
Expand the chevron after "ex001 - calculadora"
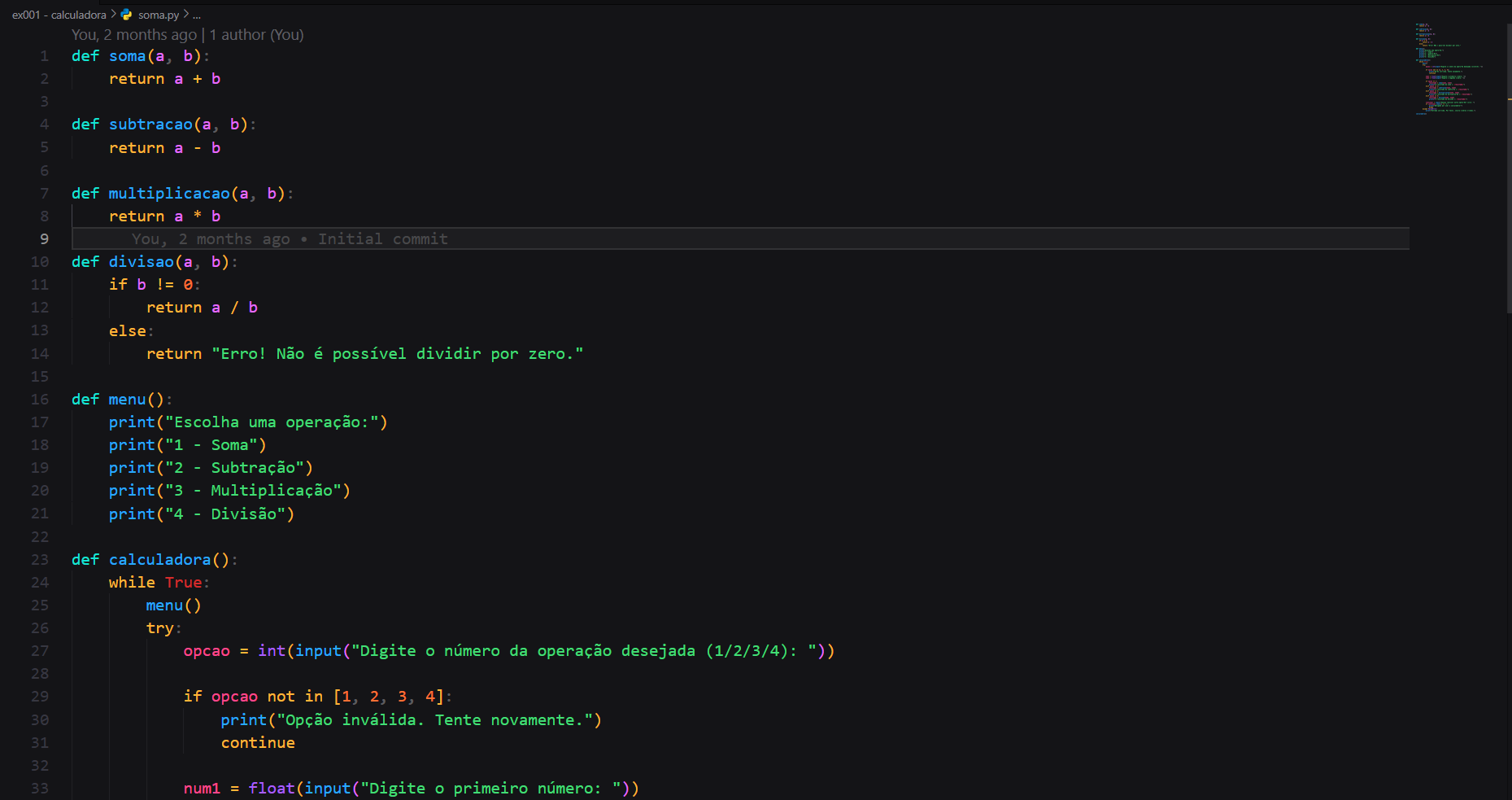click(x=113, y=14)
